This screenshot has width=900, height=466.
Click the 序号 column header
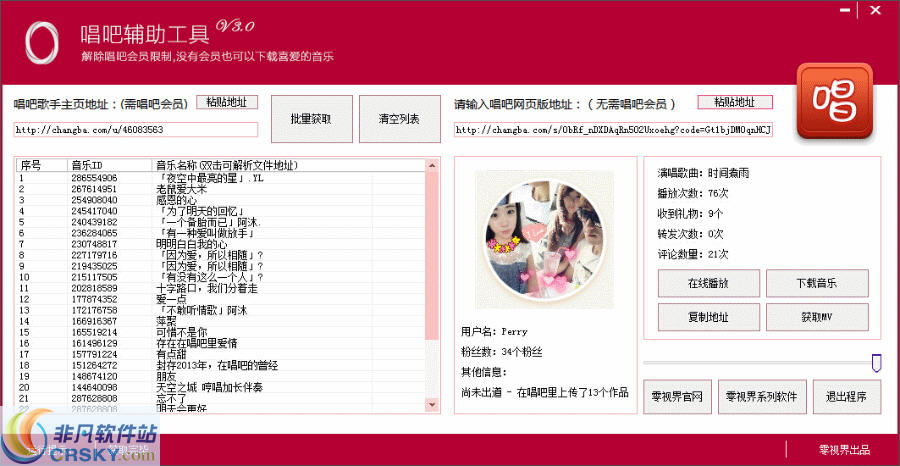(x=41, y=165)
